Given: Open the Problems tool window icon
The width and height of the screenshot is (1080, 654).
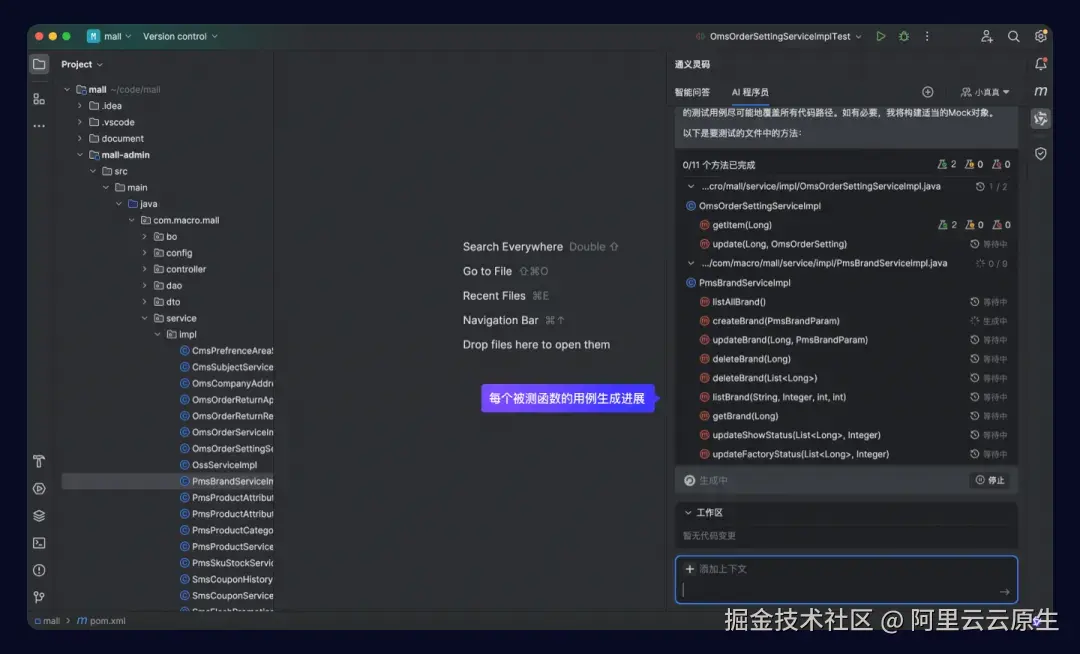Looking at the screenshot, I should click(x=38, y=570).
